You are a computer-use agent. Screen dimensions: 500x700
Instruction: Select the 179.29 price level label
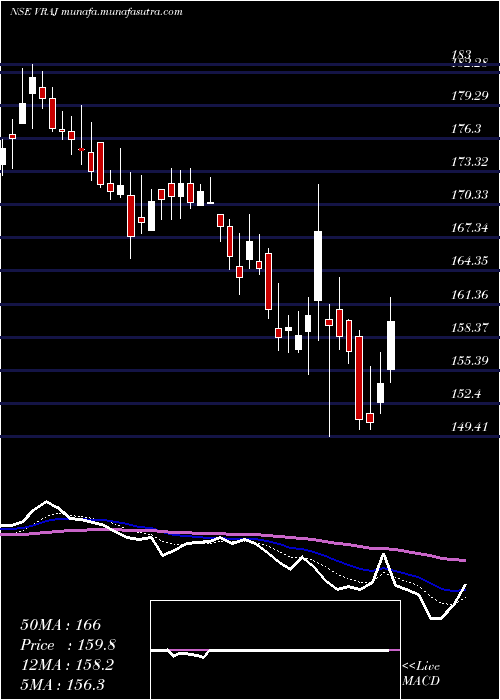pos(470,96)
